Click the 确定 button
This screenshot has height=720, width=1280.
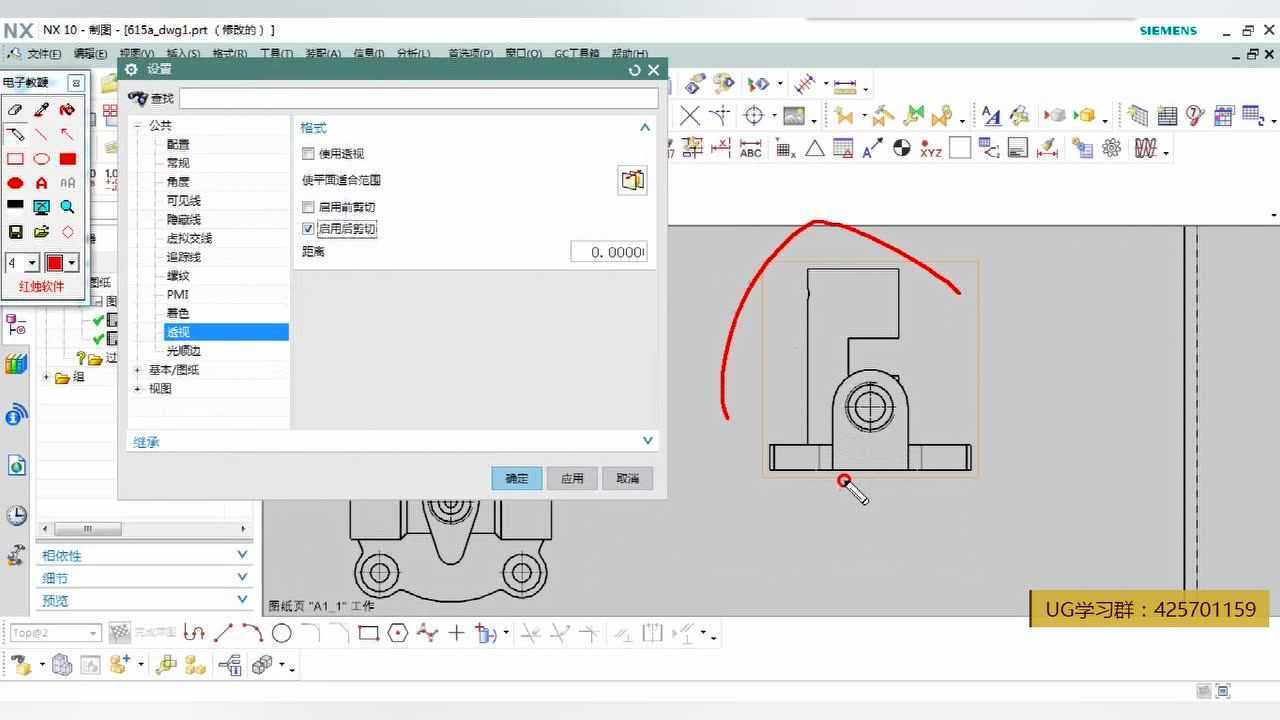tap(516, 478)
